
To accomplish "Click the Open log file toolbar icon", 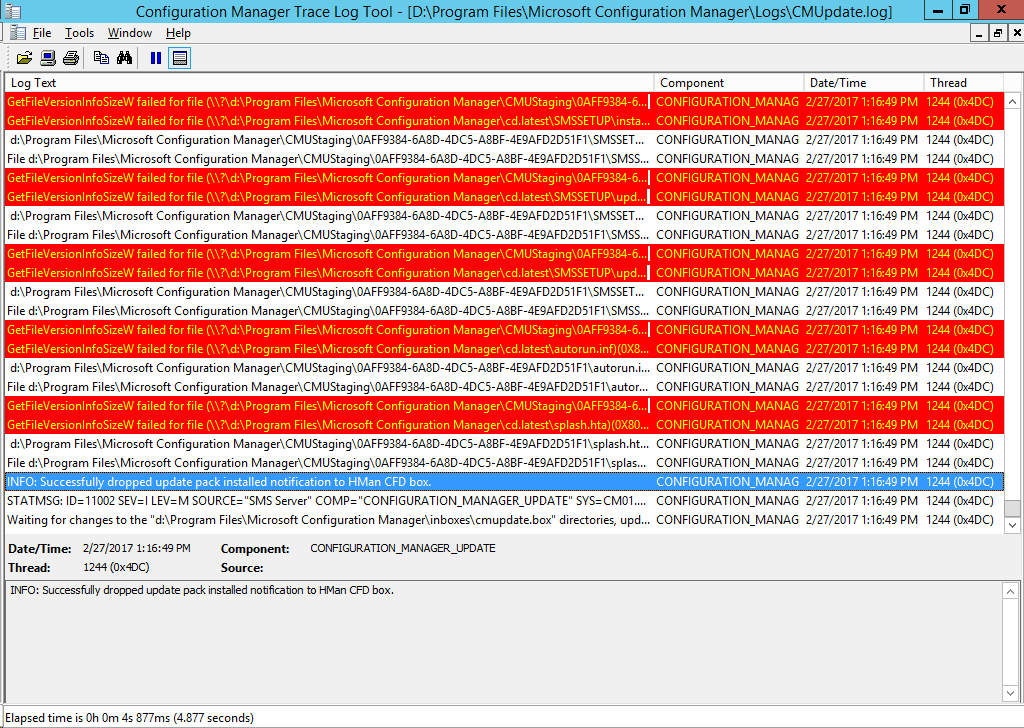I will [24, 58].
